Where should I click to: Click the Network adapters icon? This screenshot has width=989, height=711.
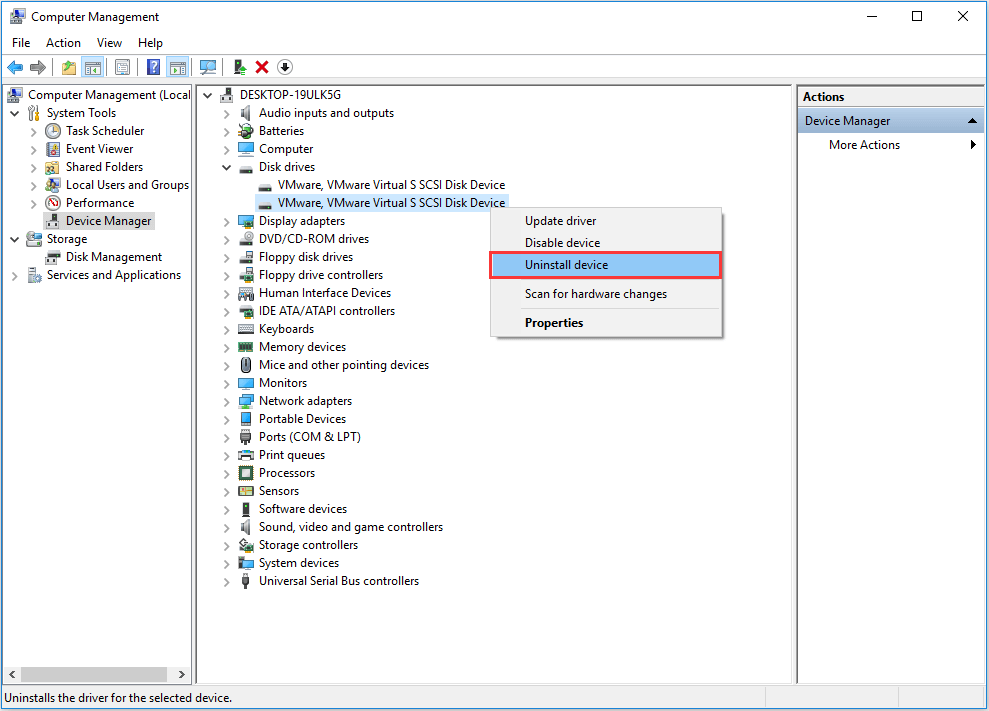(x=245, y=401)
